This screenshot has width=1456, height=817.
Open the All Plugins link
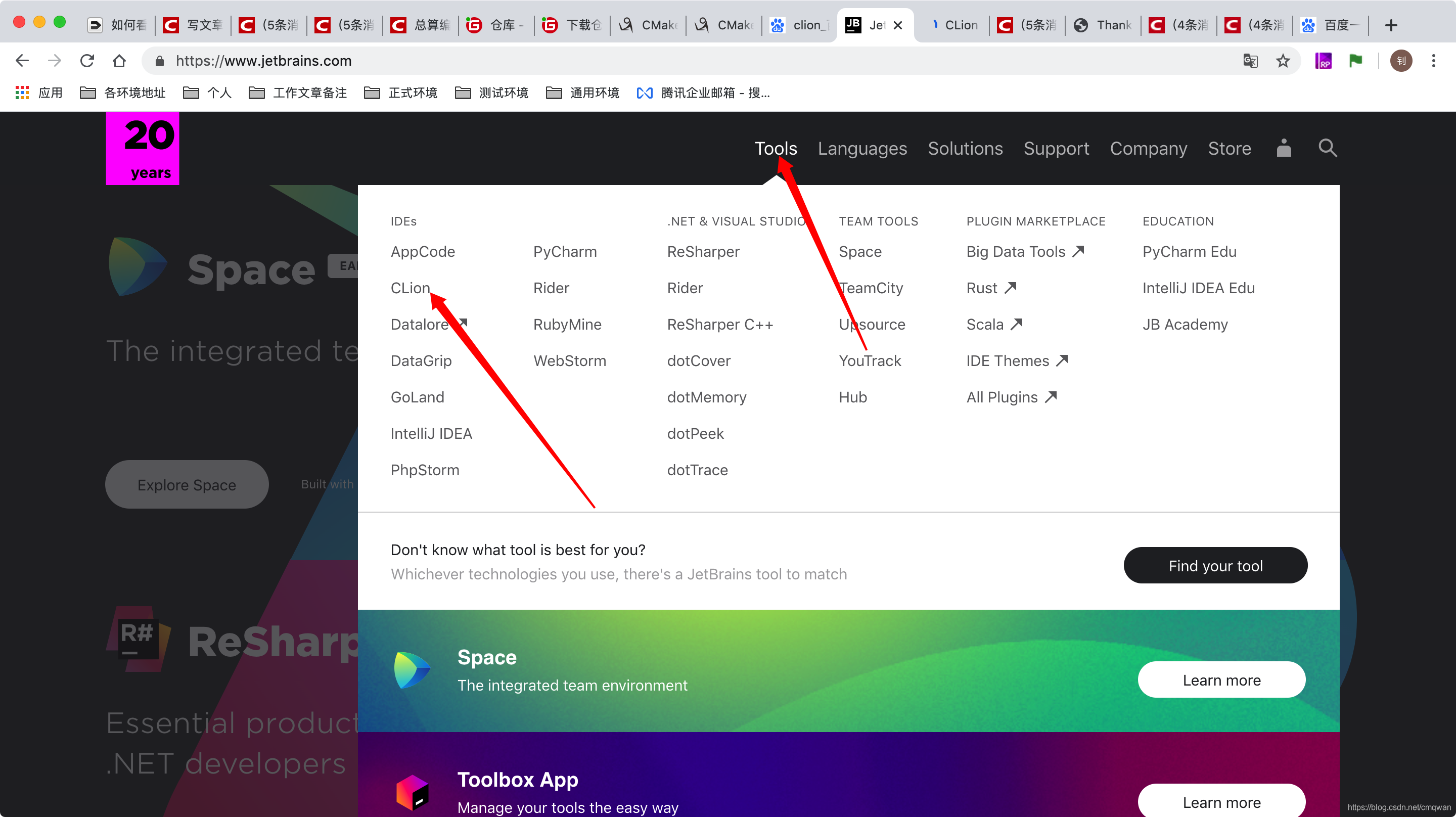tap(1011, 397)
